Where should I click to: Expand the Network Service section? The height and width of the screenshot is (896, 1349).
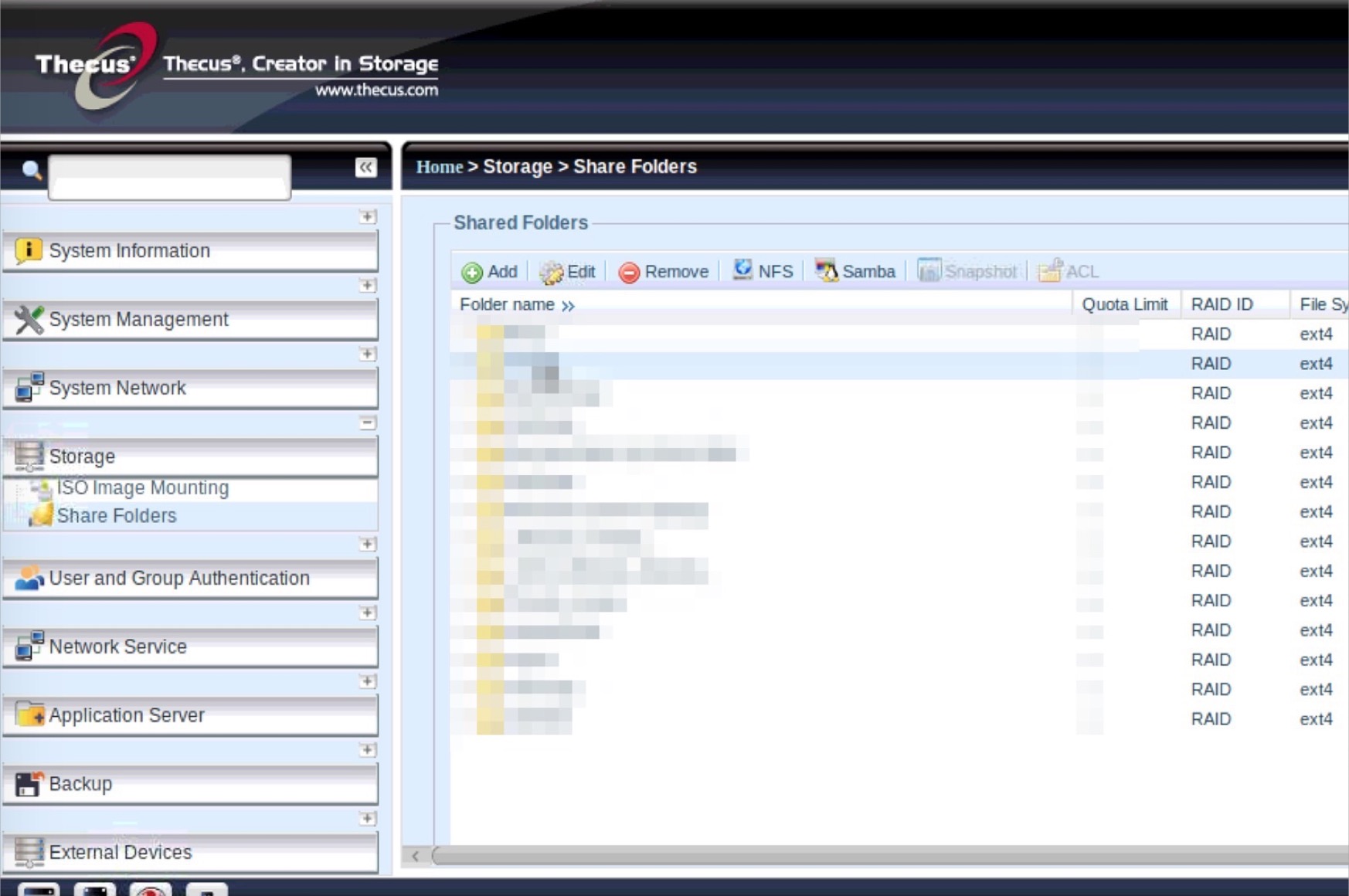368,613
